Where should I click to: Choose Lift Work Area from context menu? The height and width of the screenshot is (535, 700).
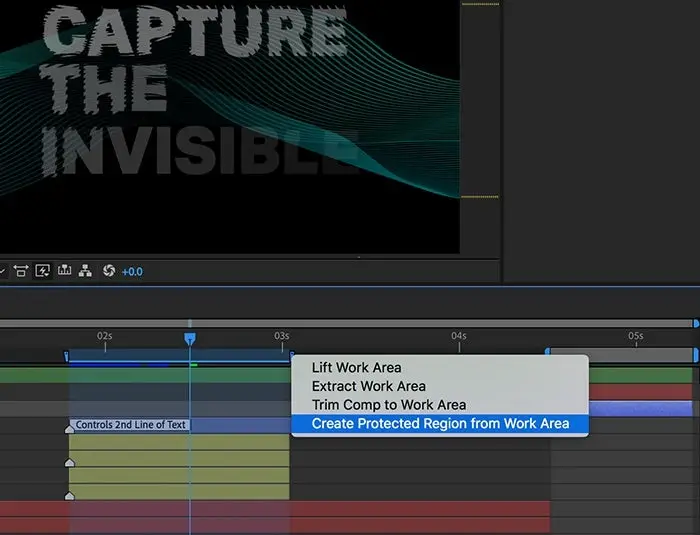[x=356, y=368]
